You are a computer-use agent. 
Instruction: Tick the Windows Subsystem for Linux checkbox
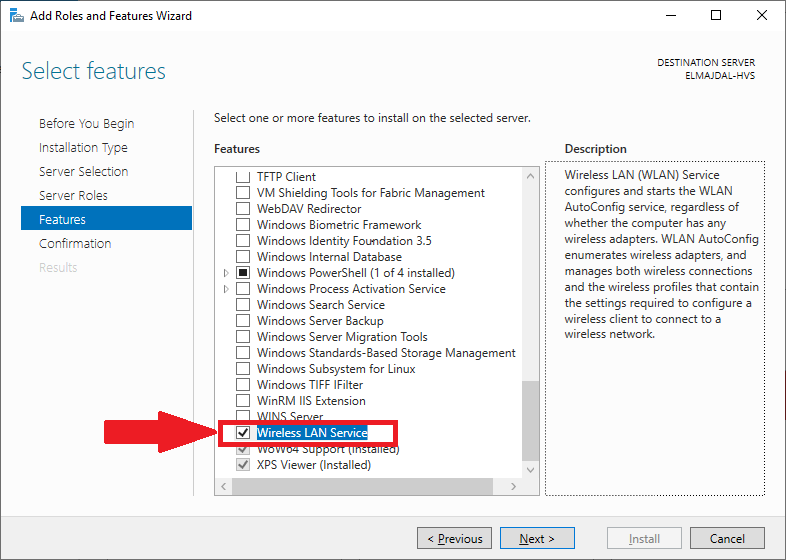pyautogui.click(x=243, y=369)
